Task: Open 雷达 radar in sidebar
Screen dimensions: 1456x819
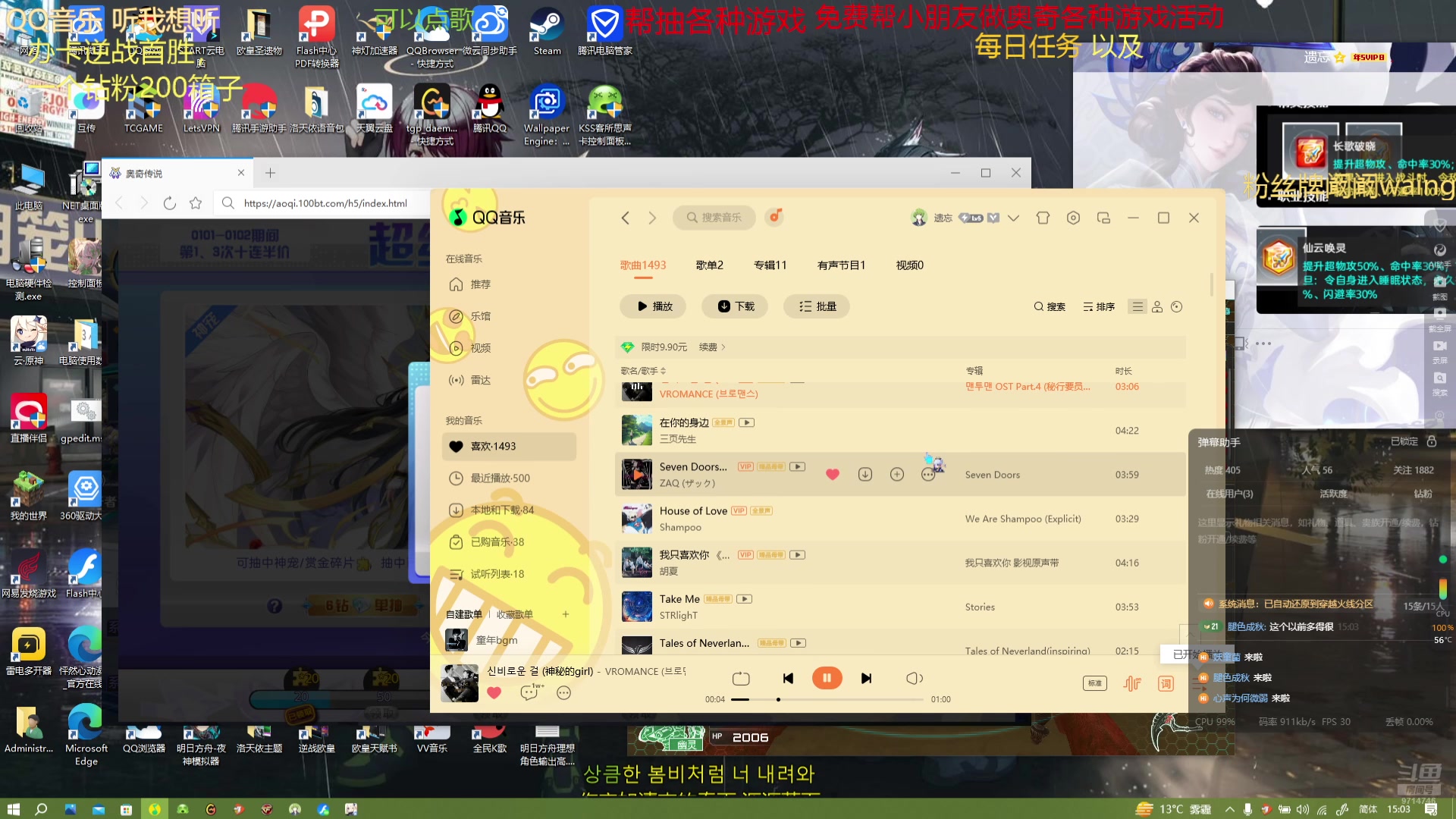Action: [x=469, y=380]
